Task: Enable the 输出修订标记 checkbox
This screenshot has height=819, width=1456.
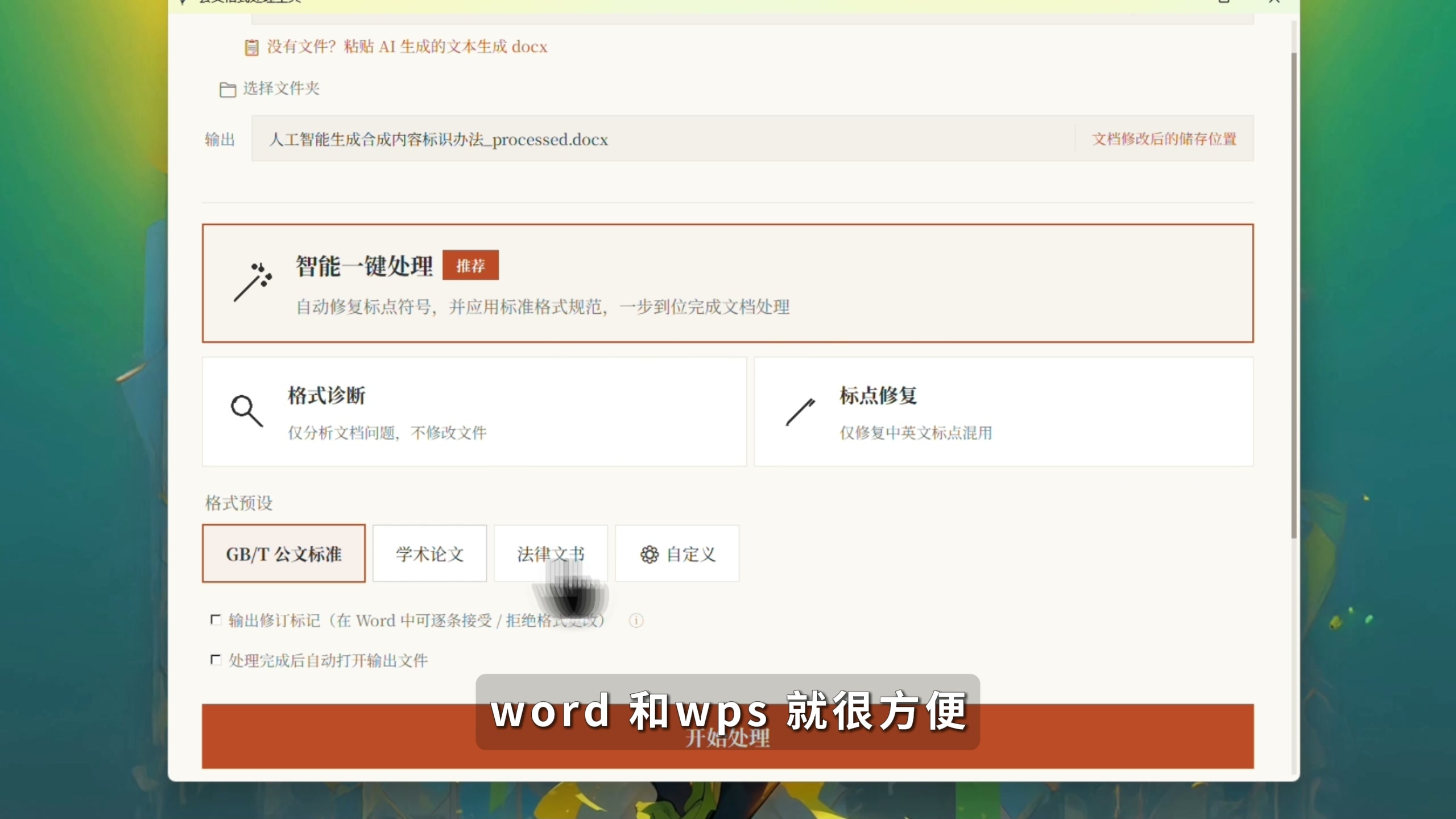Action: pos(216,619)
